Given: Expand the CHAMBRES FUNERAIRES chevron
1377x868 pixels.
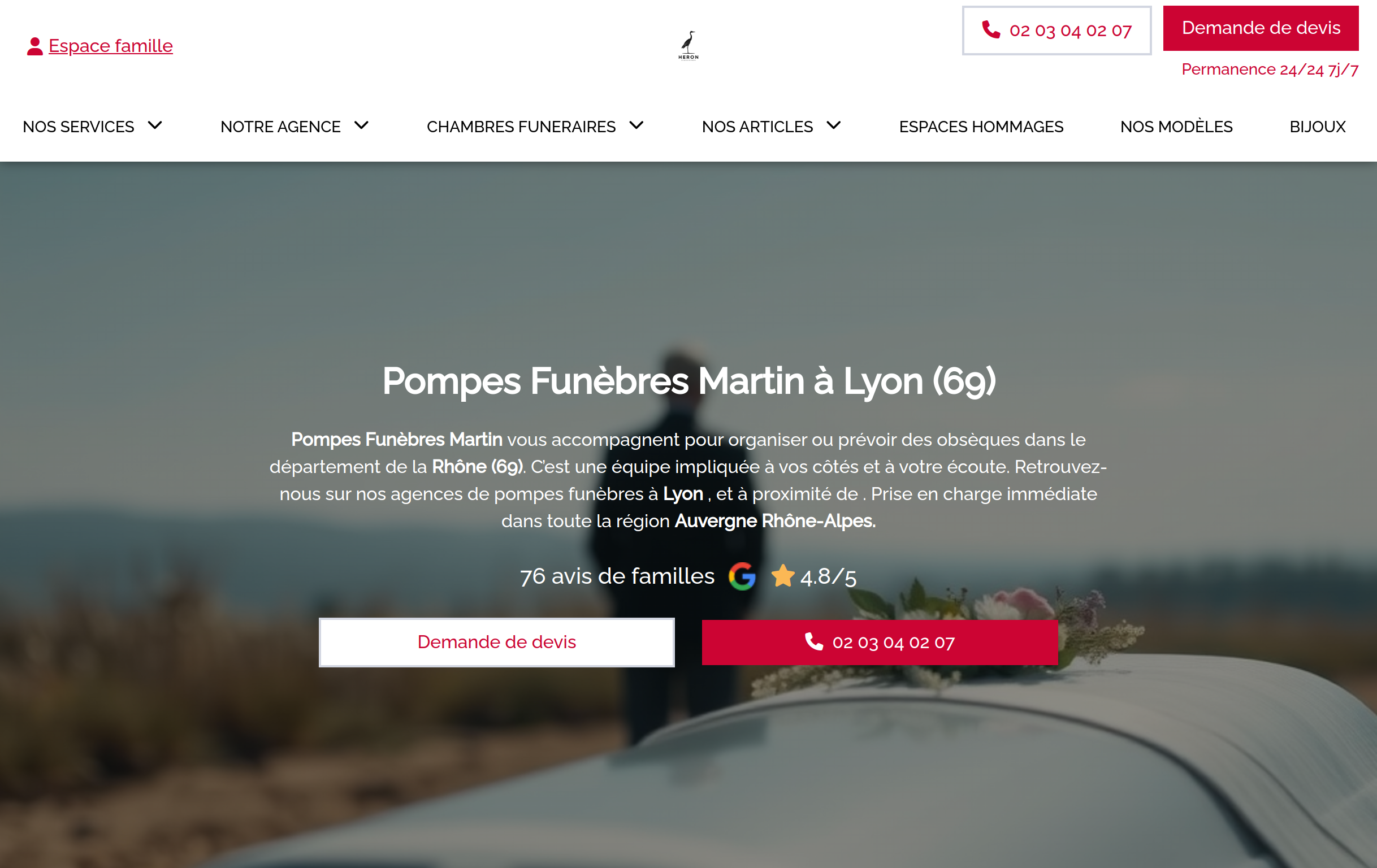Looking at the screenshot, I should [x=636, y=125].
